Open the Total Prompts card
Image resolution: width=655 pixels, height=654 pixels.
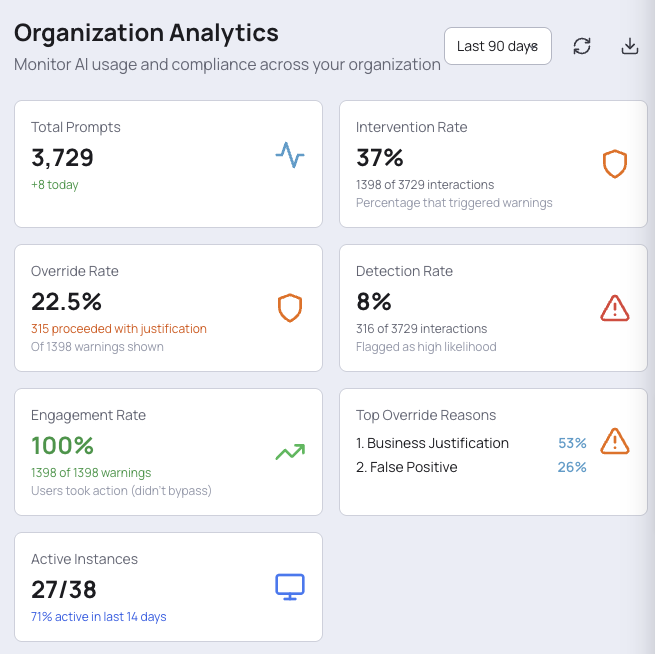[168, 164]
